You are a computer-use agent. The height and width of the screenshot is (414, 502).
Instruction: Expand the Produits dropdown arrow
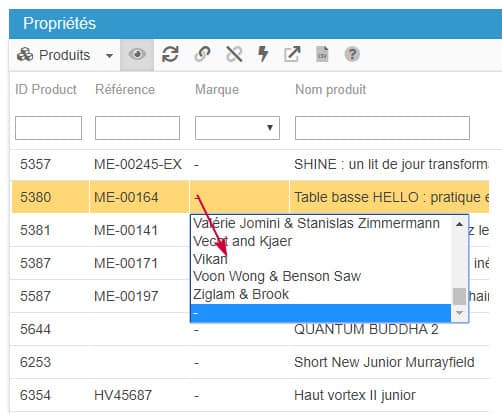pyautogui.click(x=109, y=56)
